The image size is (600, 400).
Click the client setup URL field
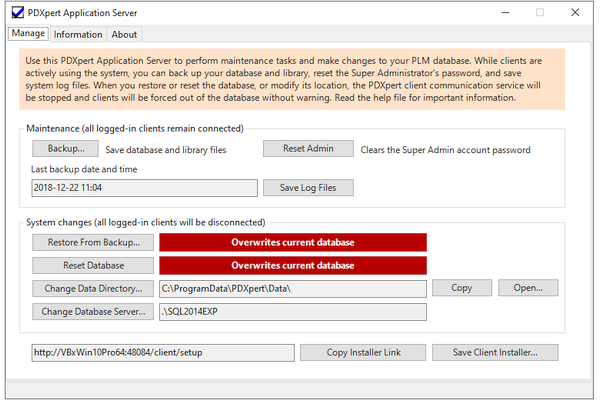163,353
